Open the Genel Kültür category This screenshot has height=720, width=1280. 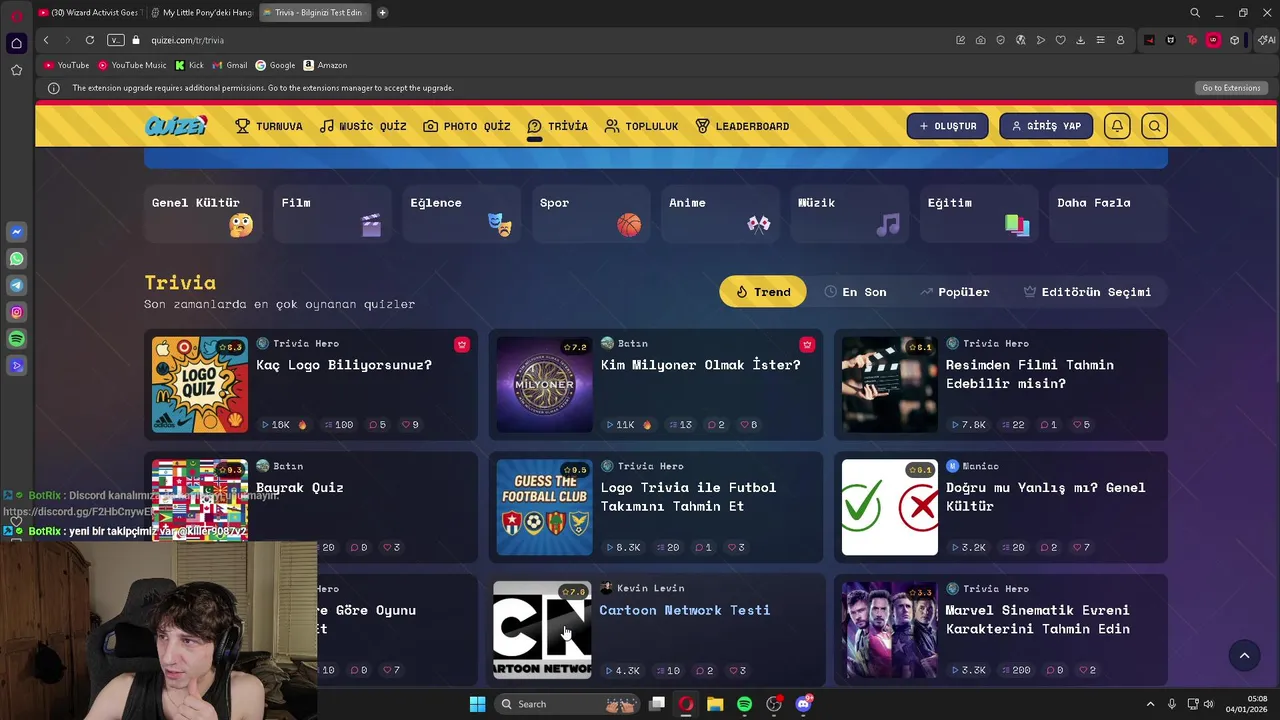pyautogui.click(x=203, y=214)
